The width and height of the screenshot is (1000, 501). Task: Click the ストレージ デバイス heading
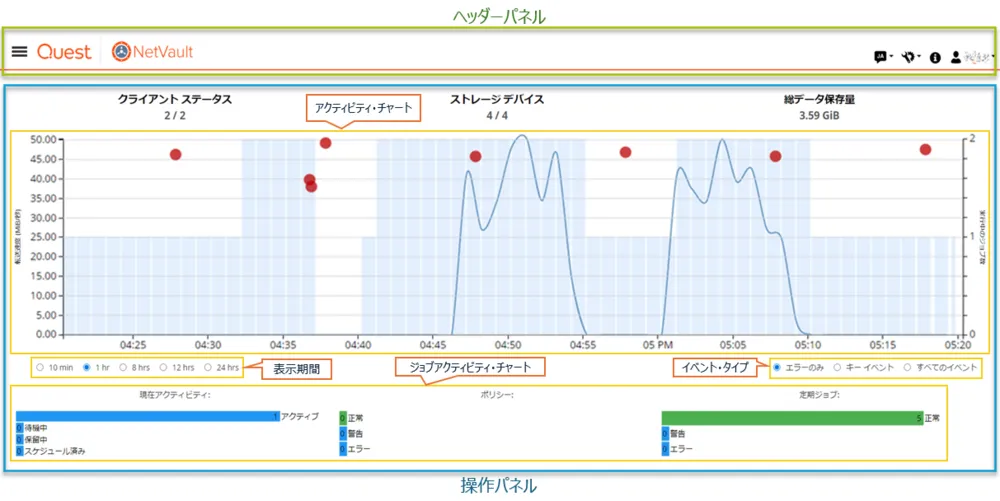coord(497,99)
